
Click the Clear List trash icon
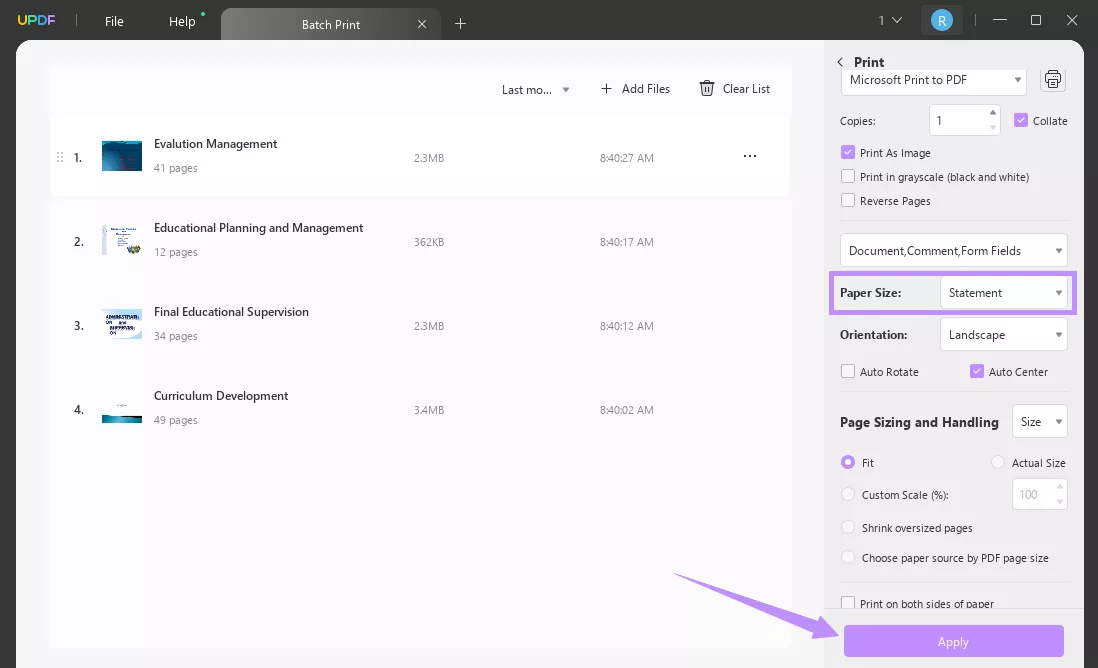point(707,89)
